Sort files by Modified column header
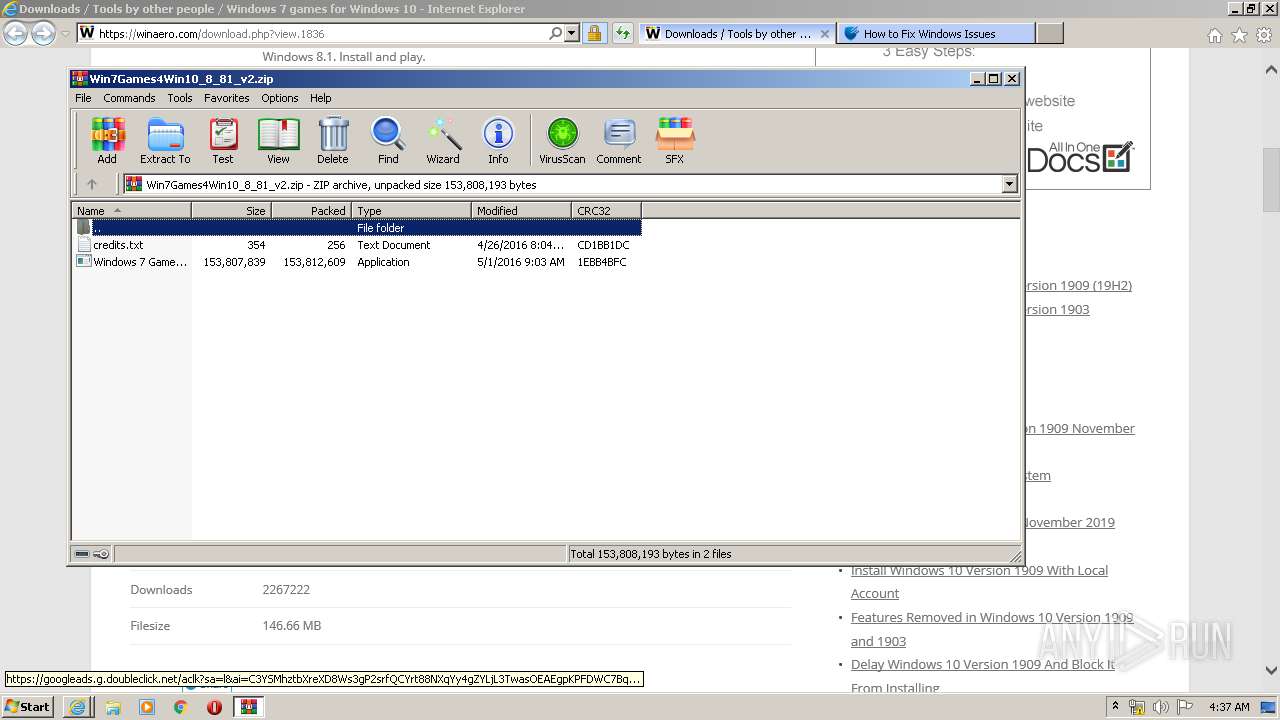This screenshot has height=720, width=1280. coord(521,210)
